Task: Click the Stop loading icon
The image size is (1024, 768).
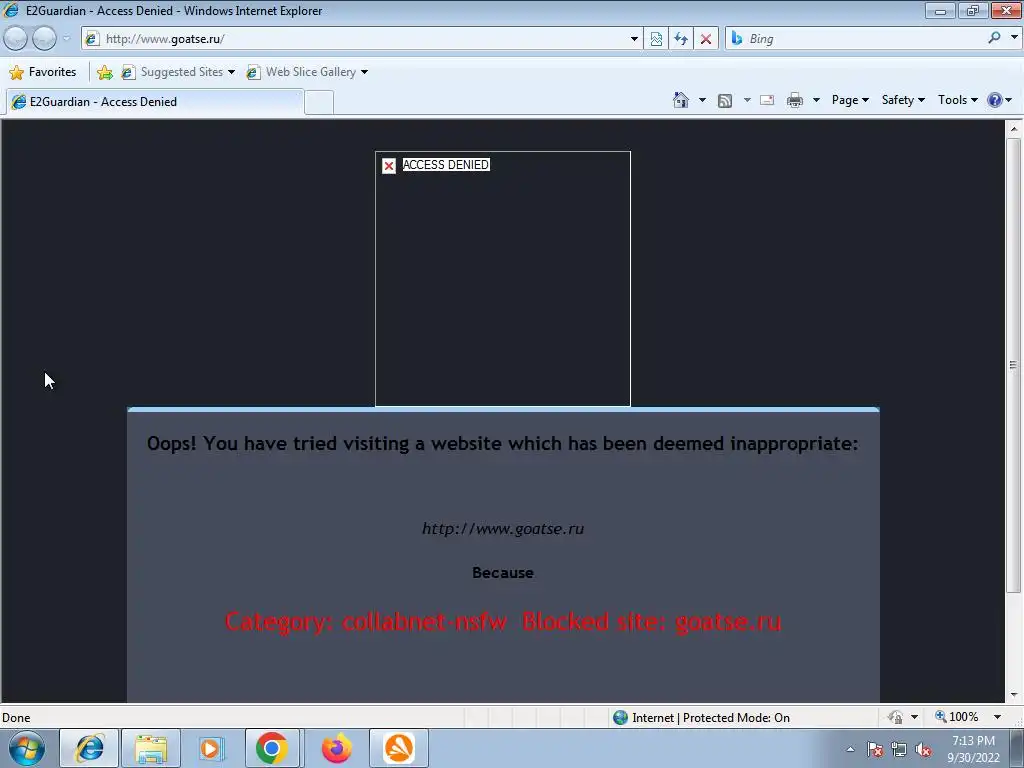Action: (706, 39)
